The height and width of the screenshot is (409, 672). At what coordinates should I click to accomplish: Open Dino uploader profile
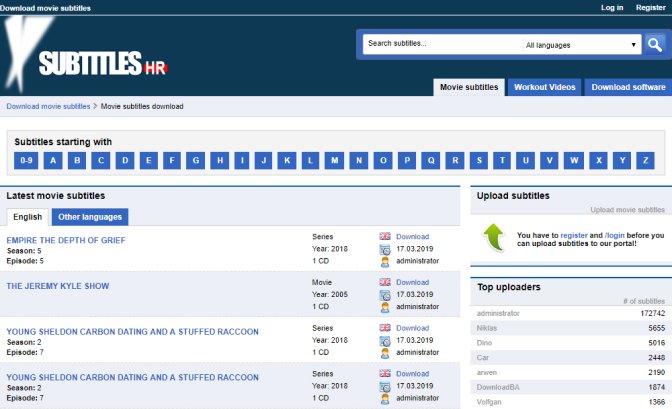484,343
